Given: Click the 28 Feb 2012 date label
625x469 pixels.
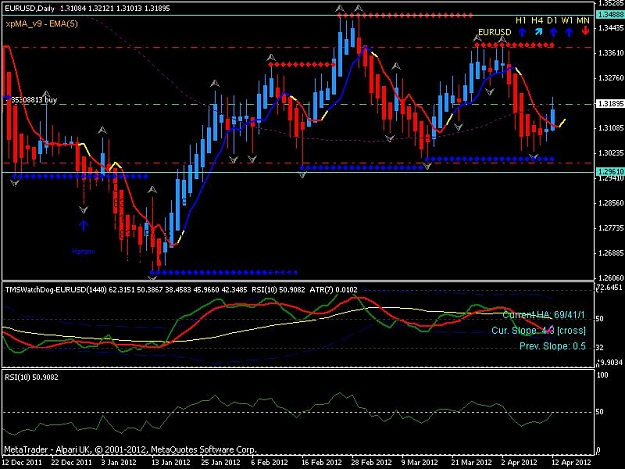Looking at the screenshot, I should pyautogui.click(x=371, y=463).
